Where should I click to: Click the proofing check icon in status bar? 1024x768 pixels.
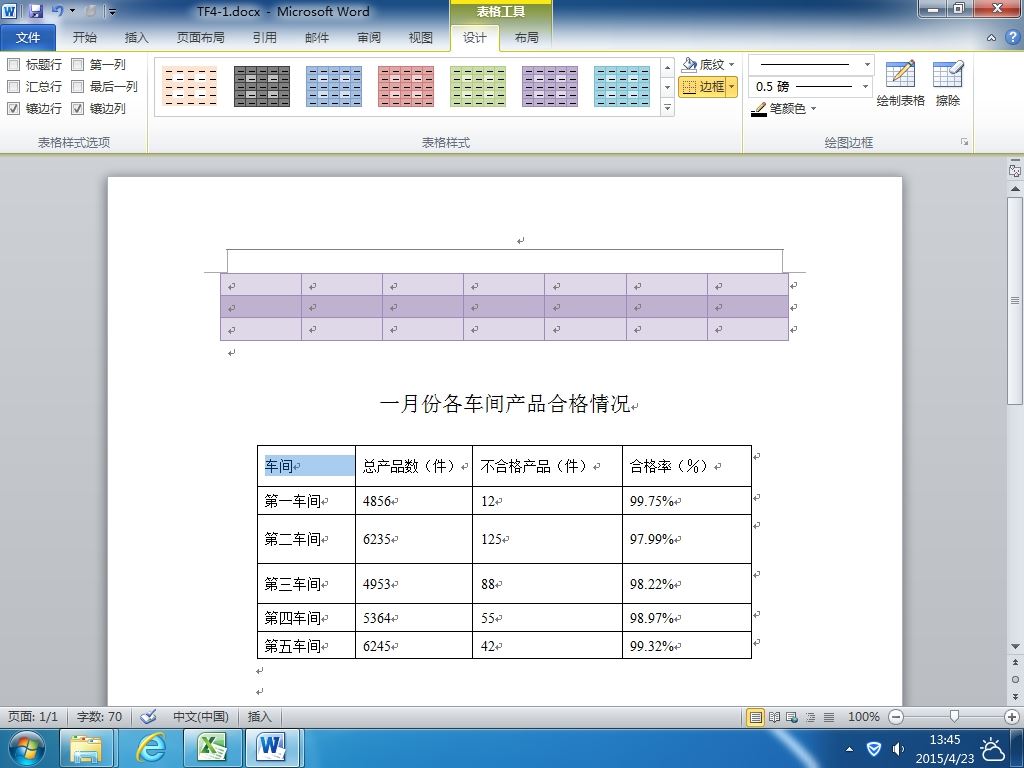click(x=149, y=716)
